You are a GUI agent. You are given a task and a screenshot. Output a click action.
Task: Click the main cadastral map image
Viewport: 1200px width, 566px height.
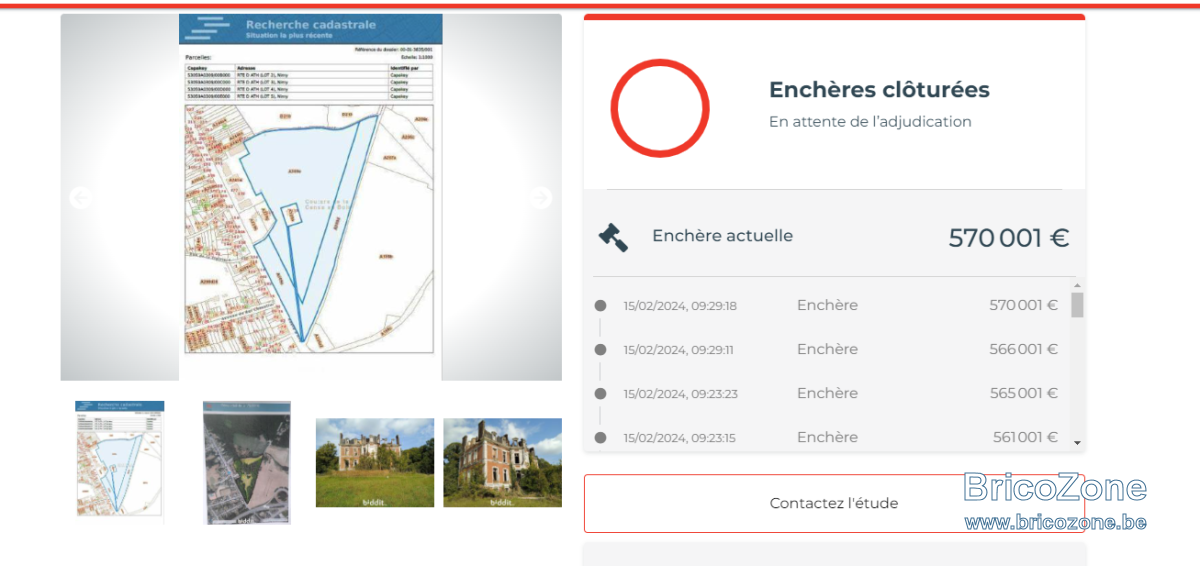click(x=310, y=198)
